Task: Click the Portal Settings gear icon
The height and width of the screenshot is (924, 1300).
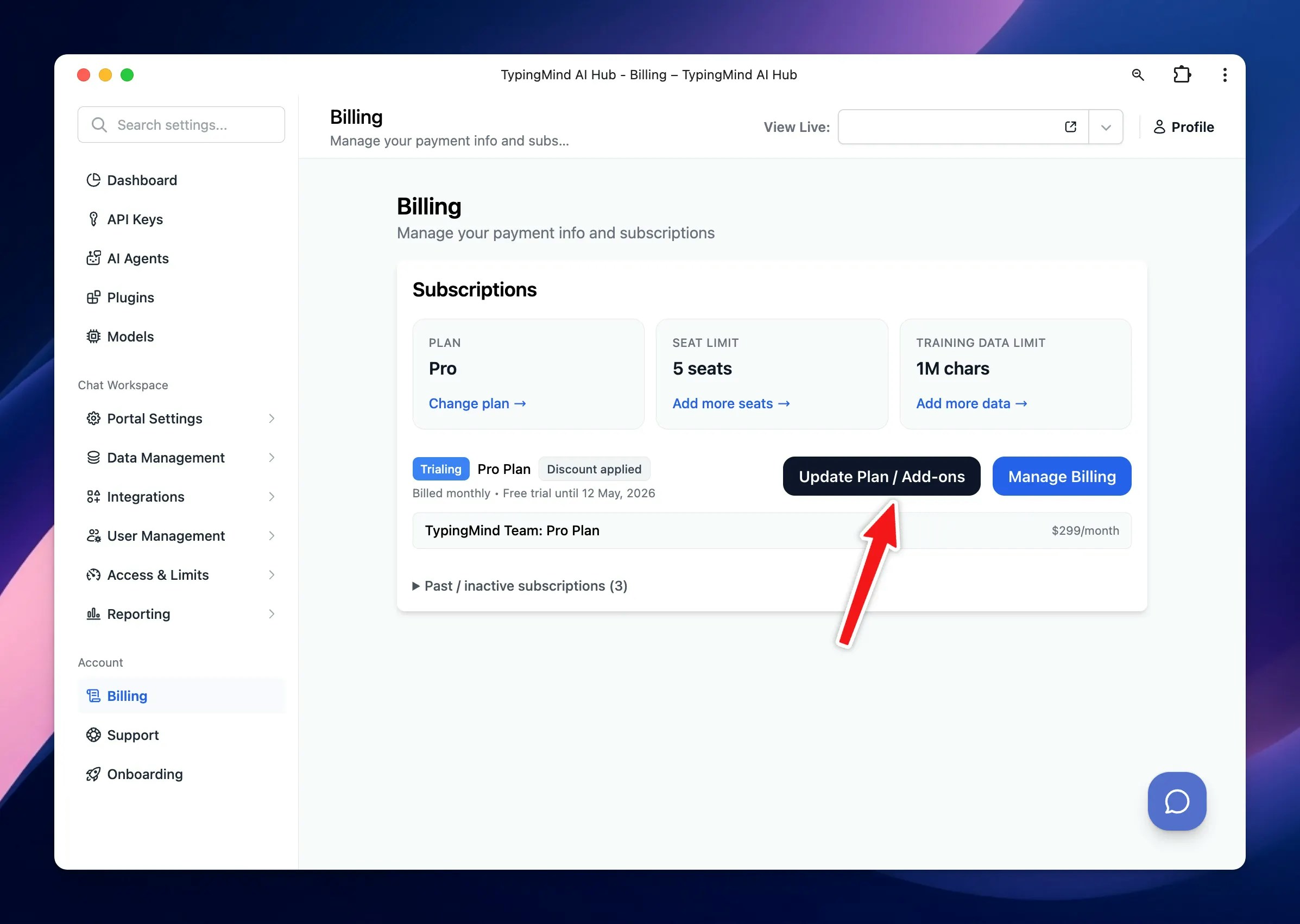Action: tap(93, 419)
